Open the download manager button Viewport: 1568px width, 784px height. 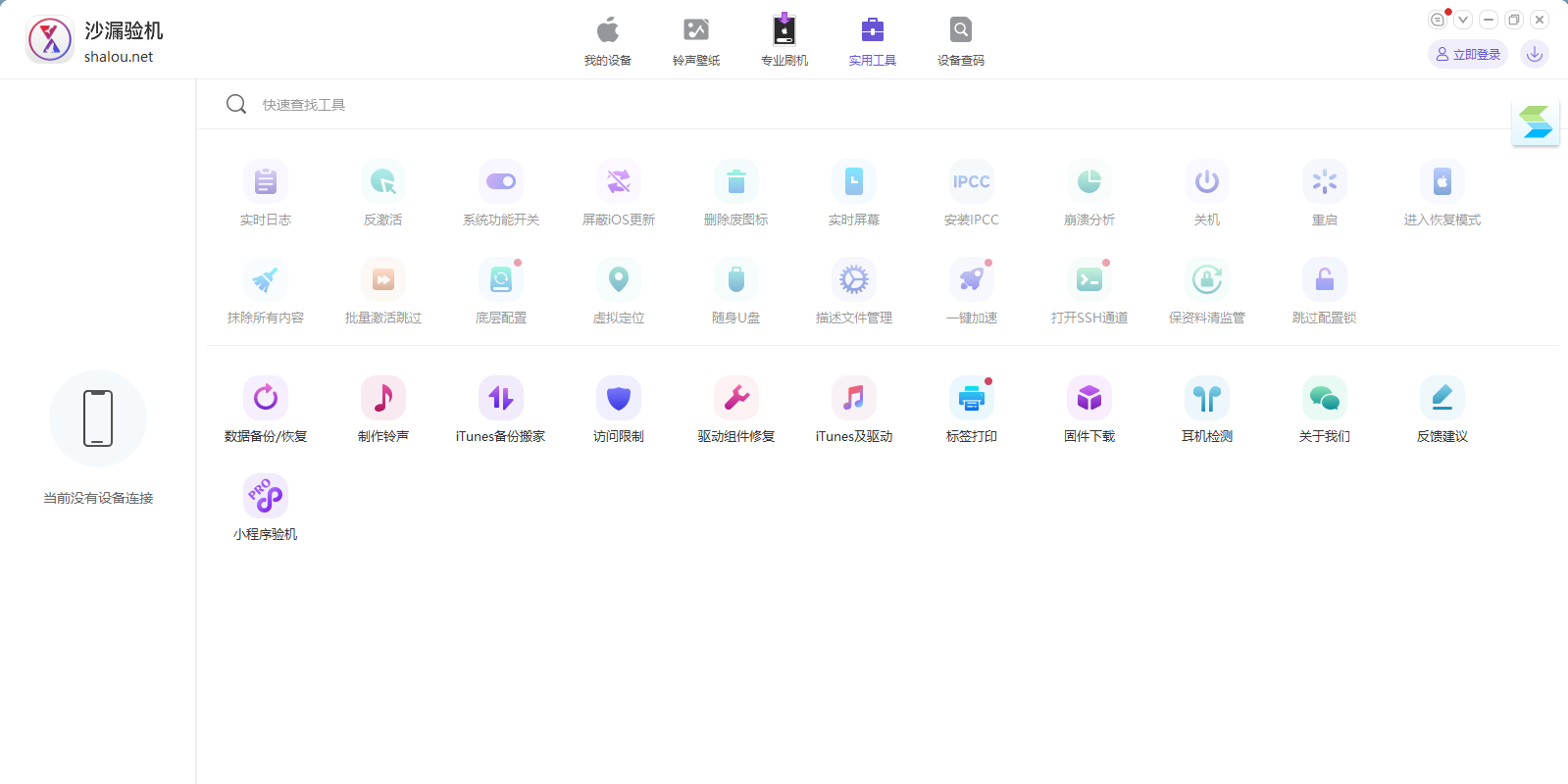(x=1535, y=55)
